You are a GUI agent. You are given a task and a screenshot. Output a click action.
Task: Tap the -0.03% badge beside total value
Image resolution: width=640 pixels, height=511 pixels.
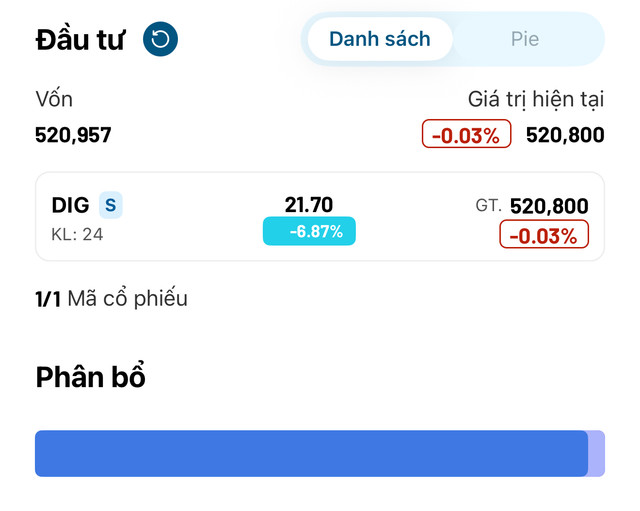click(466, 133)
